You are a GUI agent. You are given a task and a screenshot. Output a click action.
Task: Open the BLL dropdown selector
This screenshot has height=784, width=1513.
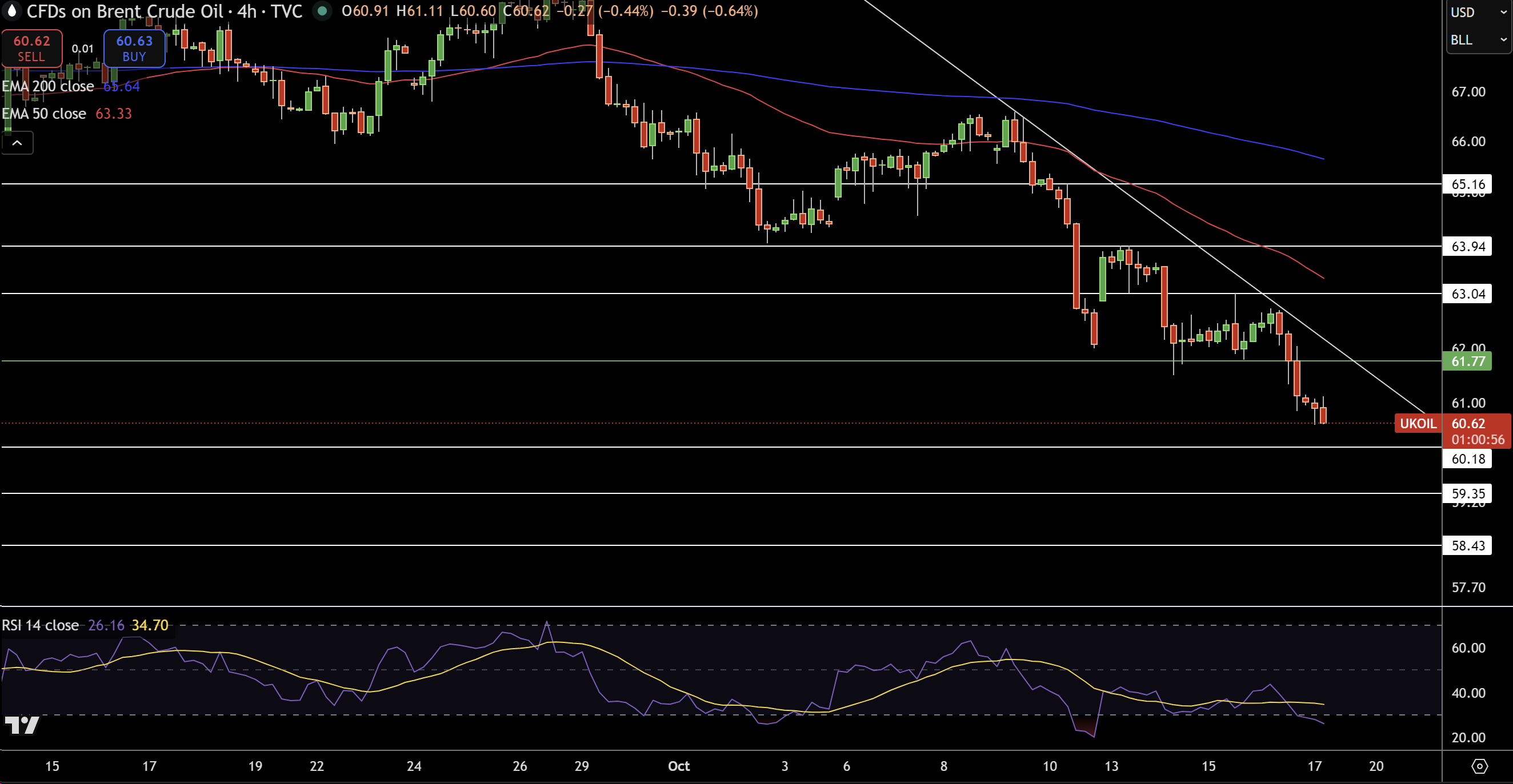click(1478, 40)
